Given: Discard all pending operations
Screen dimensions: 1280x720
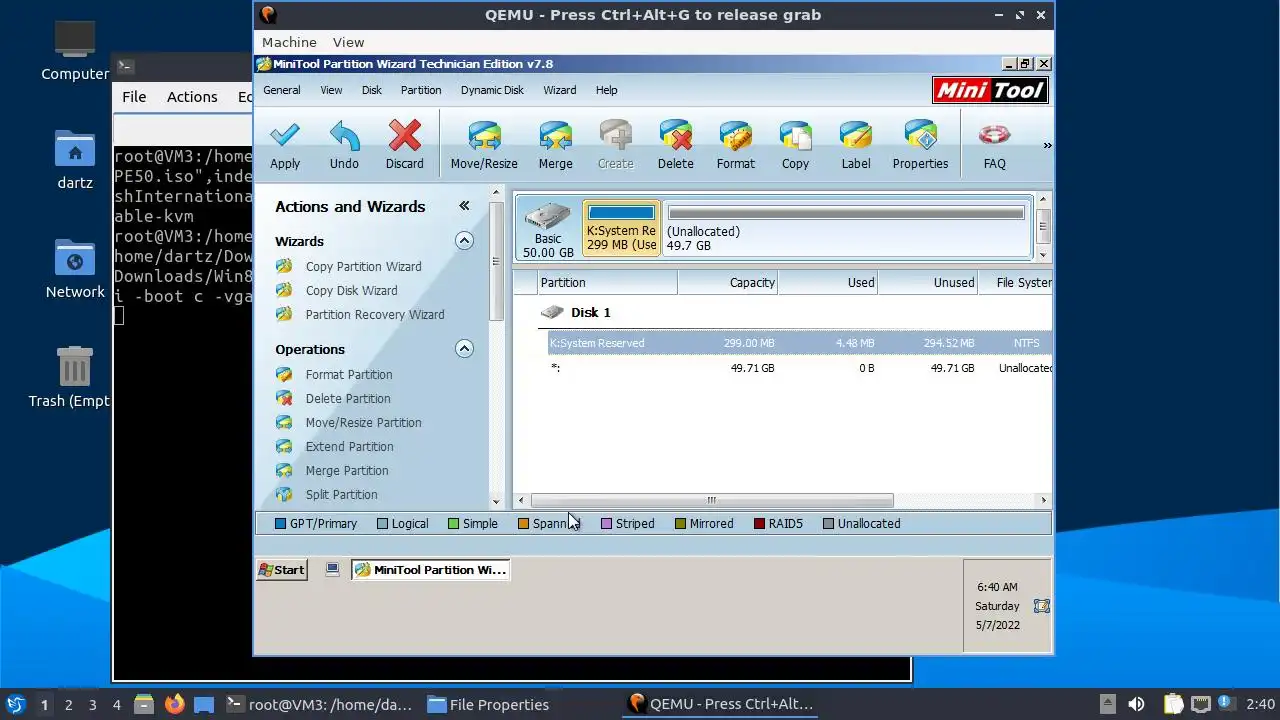Looking at the screenshot, I should 405,145.
